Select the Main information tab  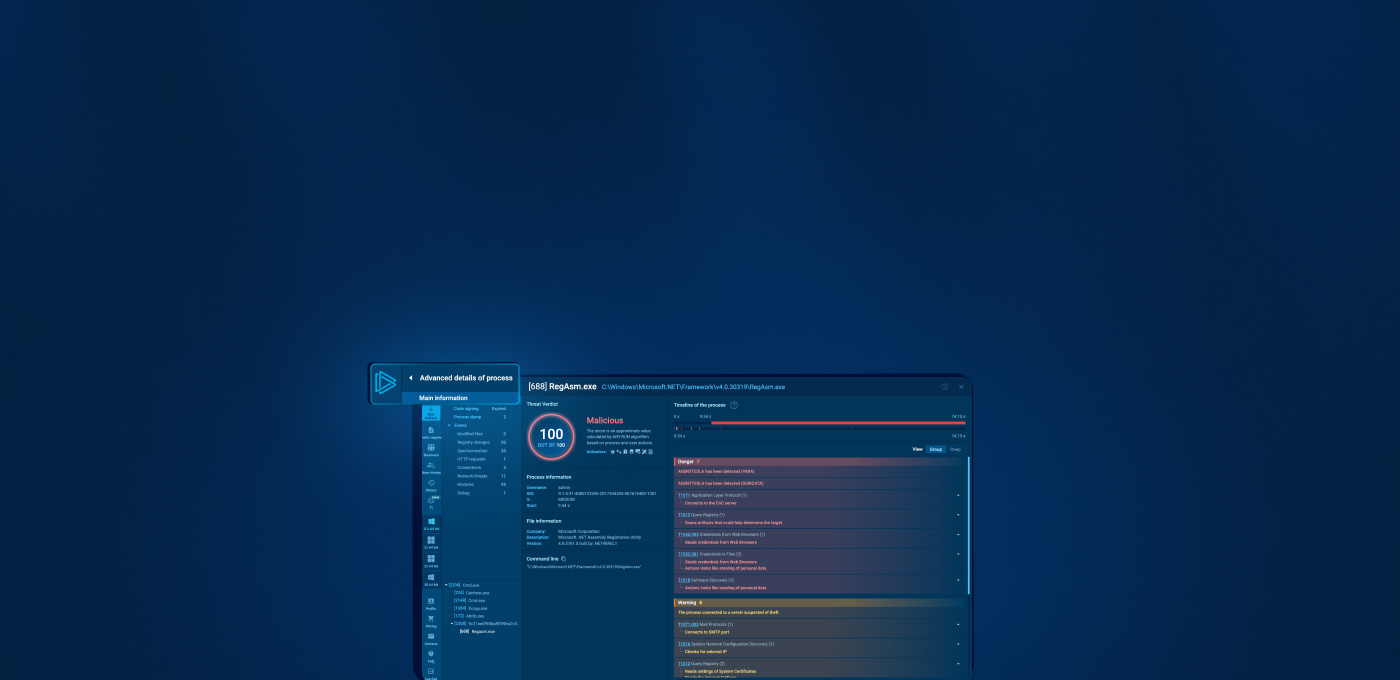coord(443,398)
